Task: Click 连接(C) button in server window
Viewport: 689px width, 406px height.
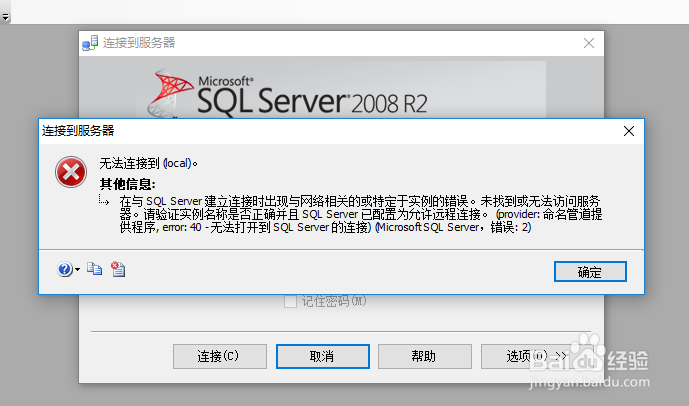Action: (x=220, y=356)
